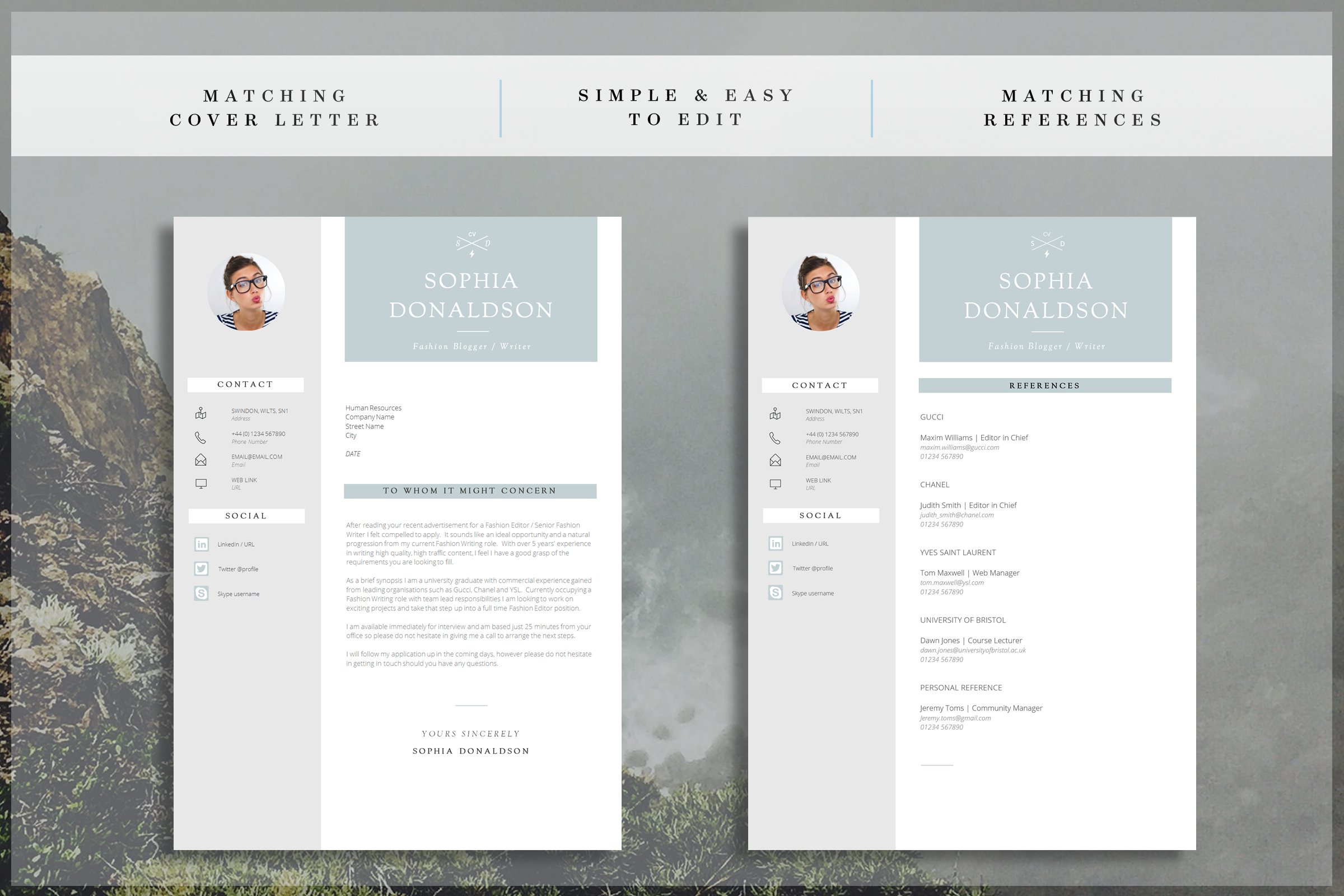Toggle visibility of CONTACT section on left resume
This screenshot has height=896, width=1344.
tap(247, 383)
